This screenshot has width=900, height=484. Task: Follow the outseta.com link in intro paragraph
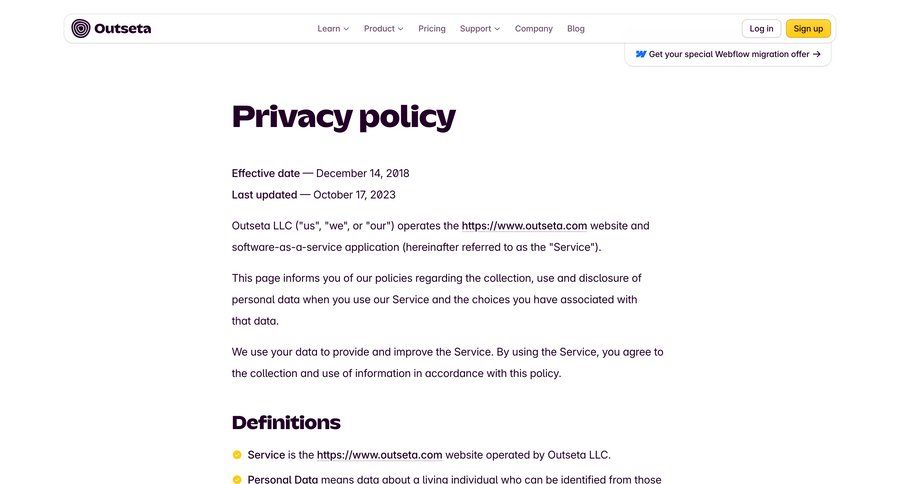[x=524, y=226]
